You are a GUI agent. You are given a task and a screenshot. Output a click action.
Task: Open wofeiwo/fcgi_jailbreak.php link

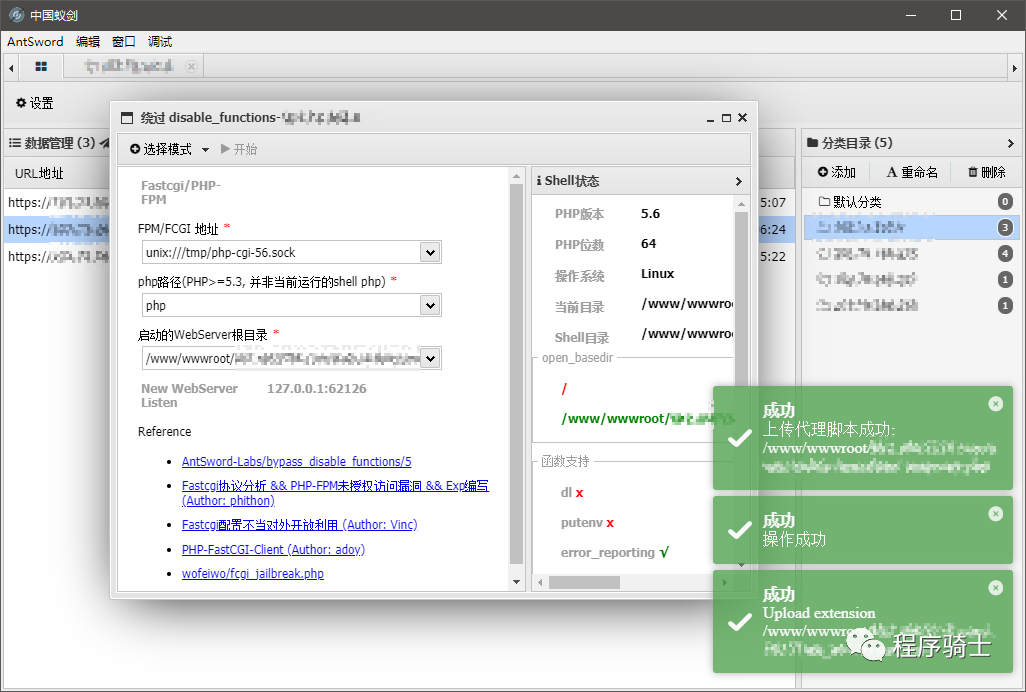[x=253, y=574]
